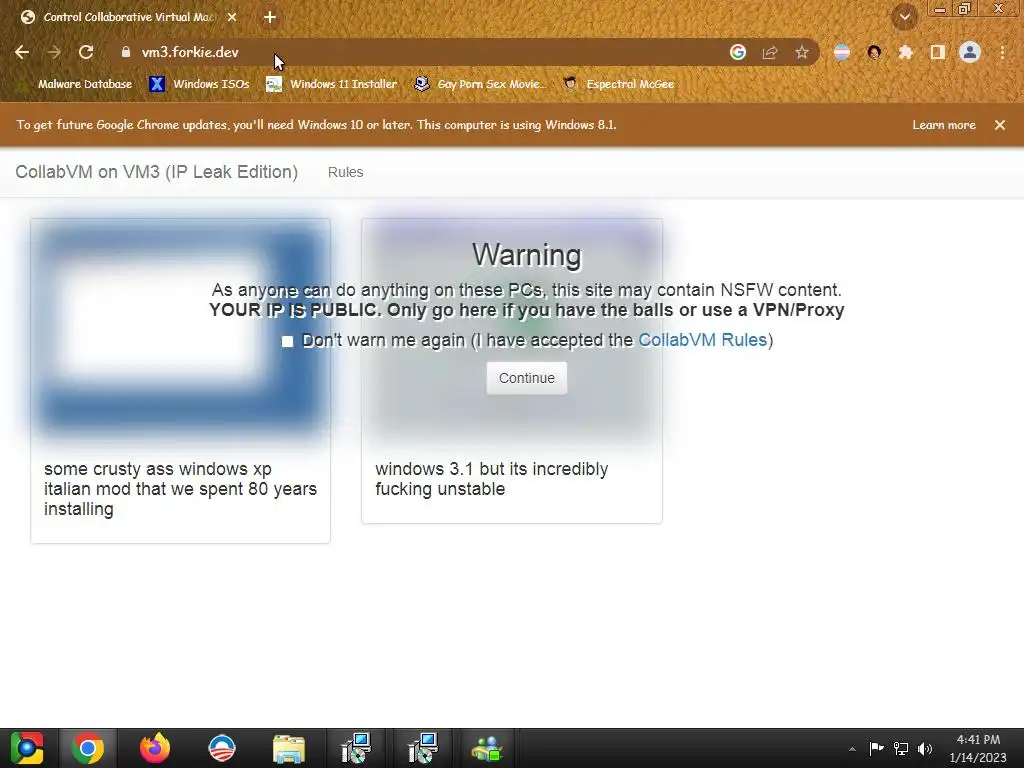Click the browser Back arrow
The image size is (1024, 768).
[22, 52]
